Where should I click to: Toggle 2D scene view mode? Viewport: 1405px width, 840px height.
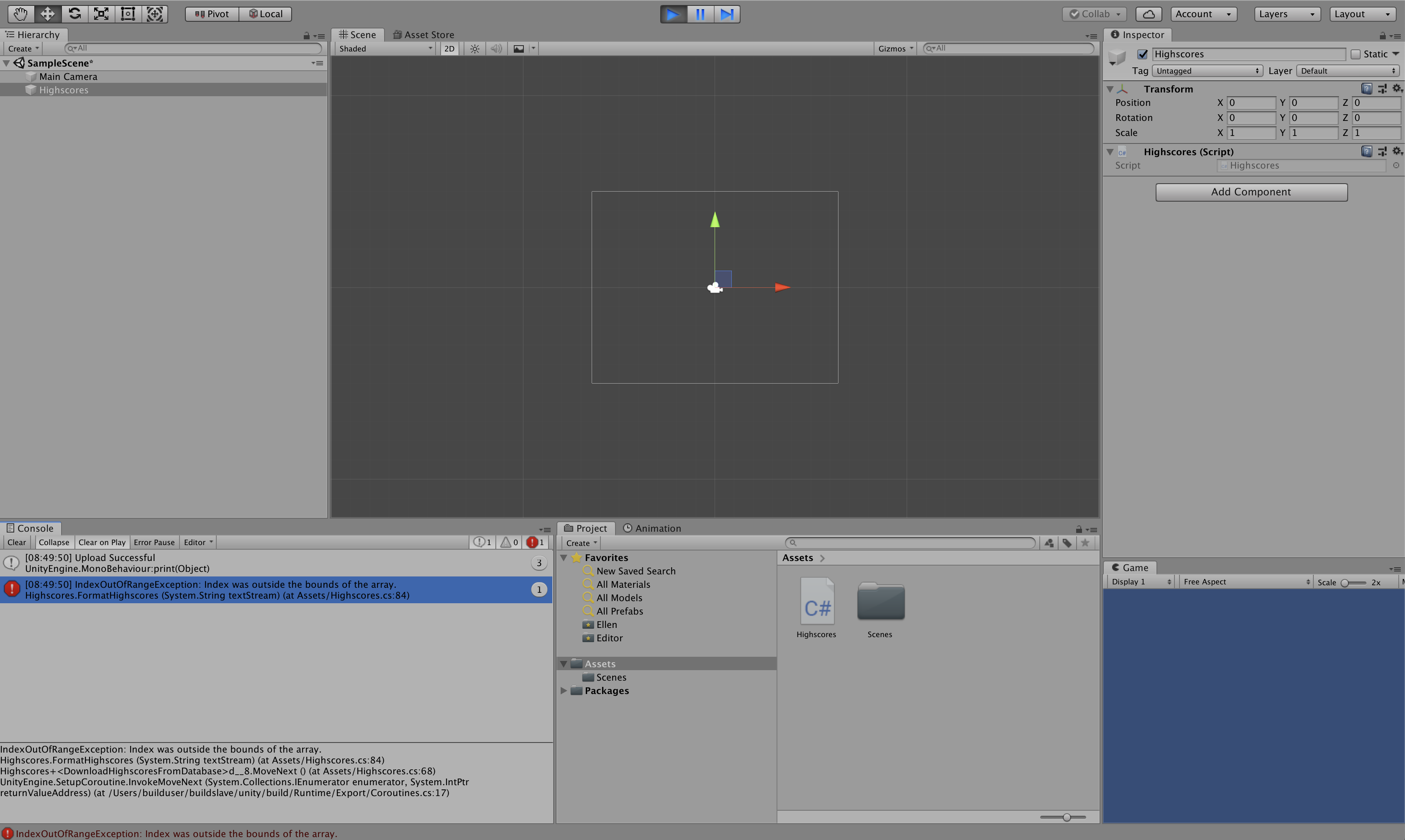pyautogui.click(x=449, y=49)
